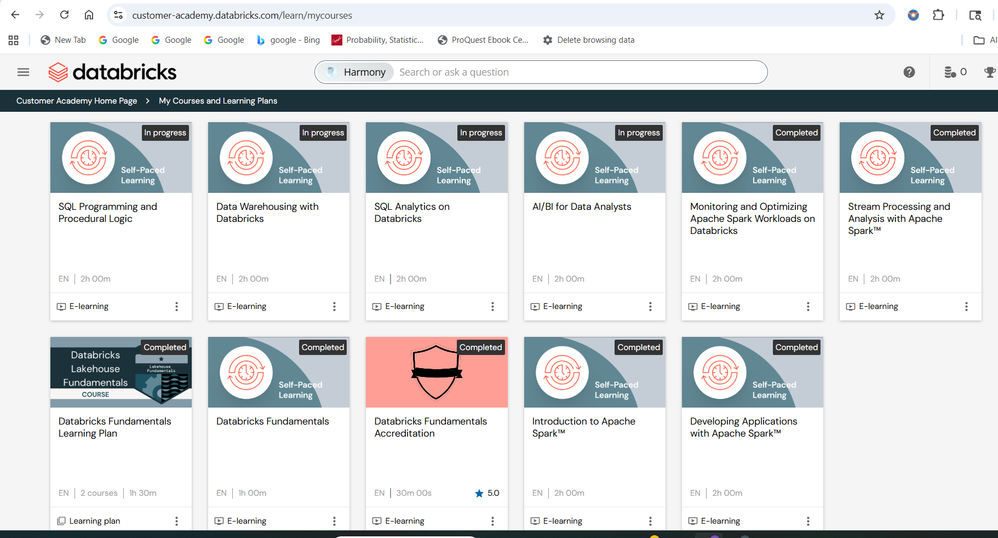Go to the browser home page
998x538 pixels.
89,15
